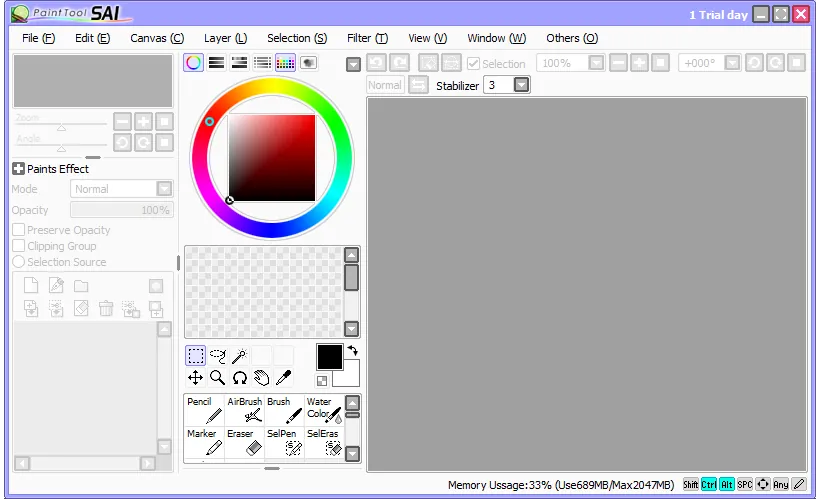
Task: Toggle the scratchpad panel
Action: pos(309,63)
